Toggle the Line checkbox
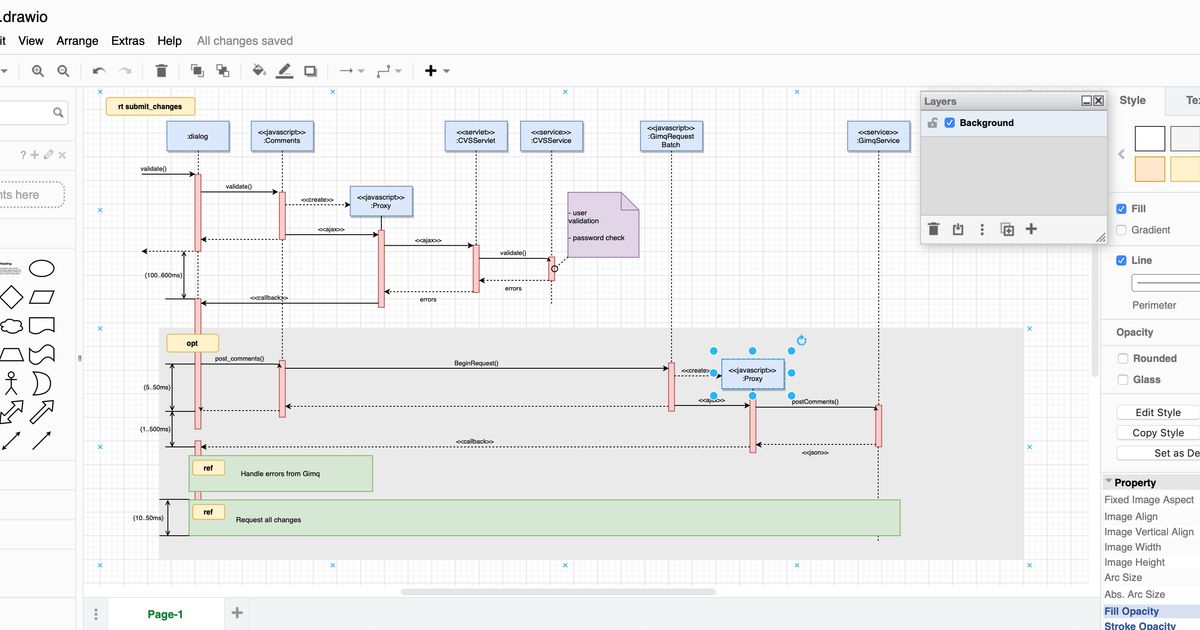1200x630 pixels. pyautogui.click(x=1121, y=260)
